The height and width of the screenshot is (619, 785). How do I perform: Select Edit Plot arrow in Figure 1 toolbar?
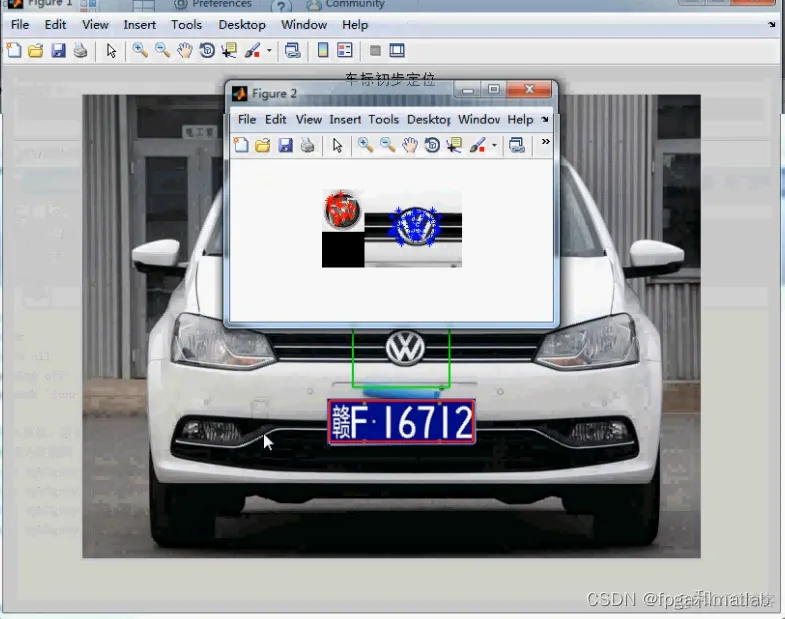111,51
